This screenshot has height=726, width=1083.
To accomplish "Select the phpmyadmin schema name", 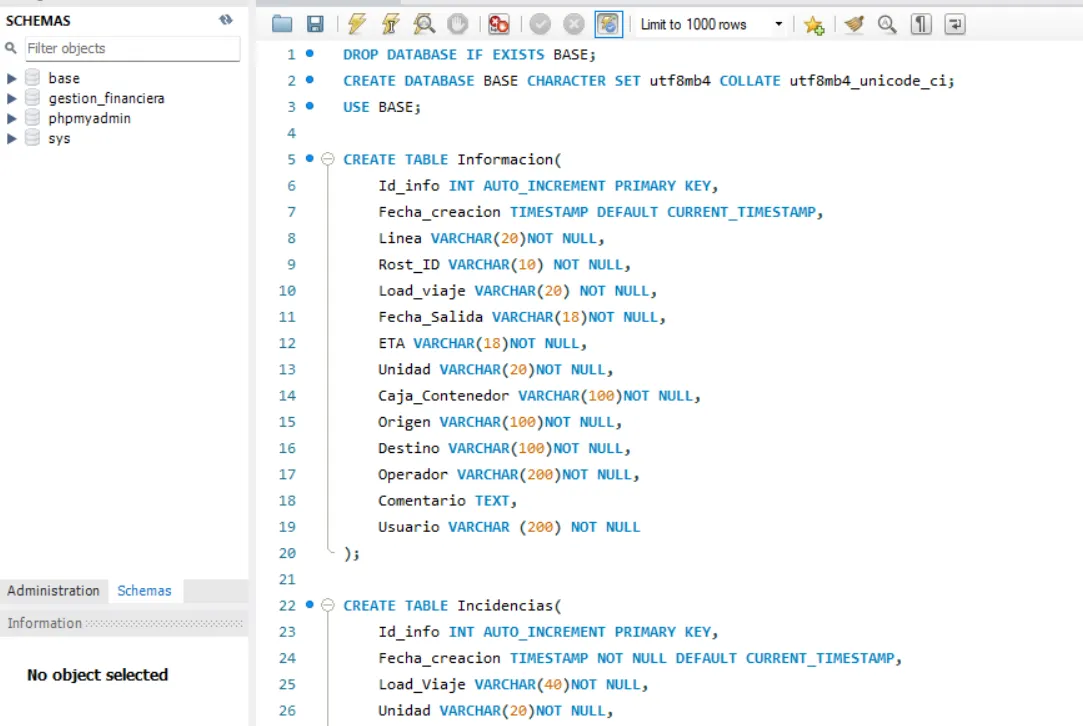I will [x=89, y=118].
